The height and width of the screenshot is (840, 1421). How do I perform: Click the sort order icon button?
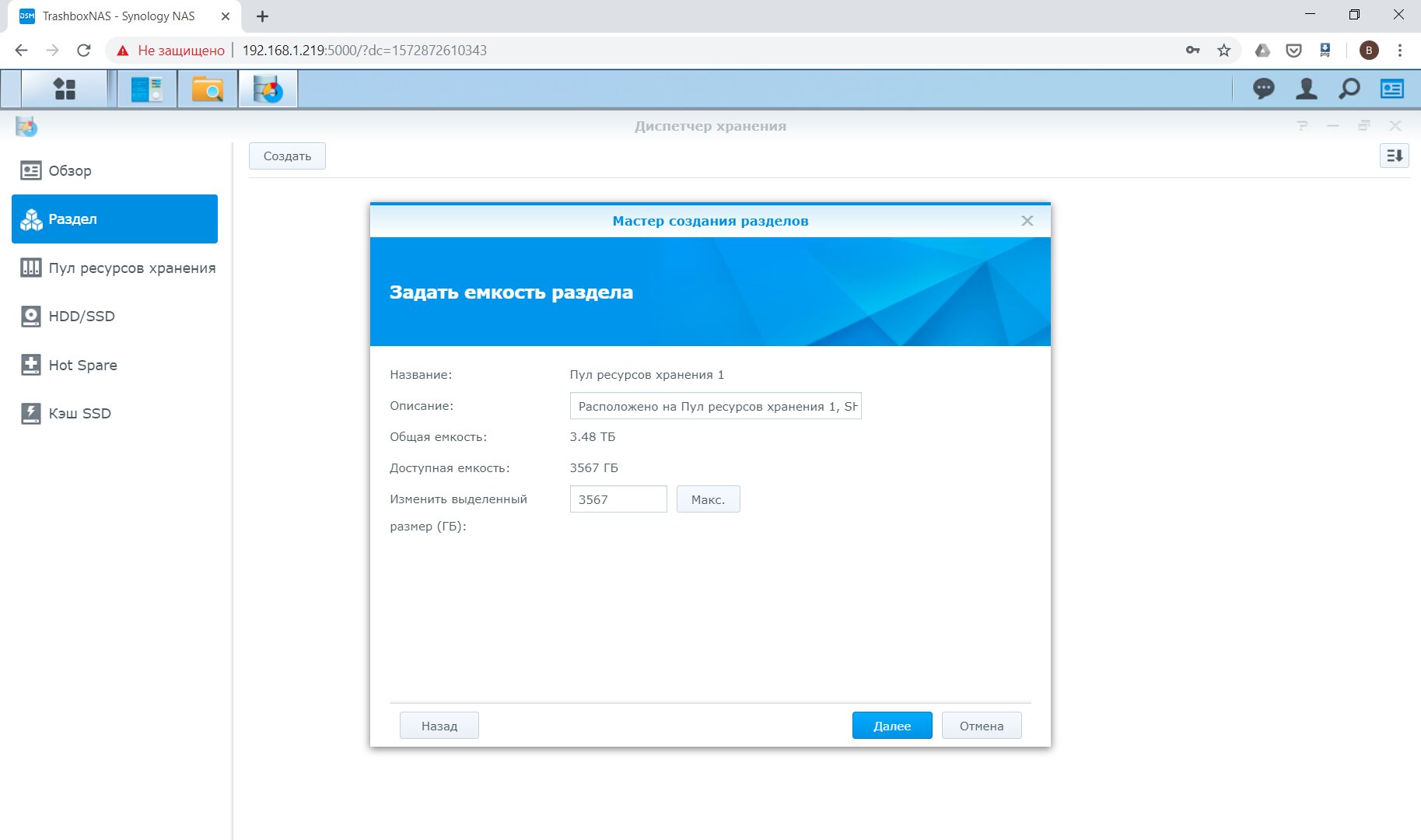click(x=1395, y=156)
